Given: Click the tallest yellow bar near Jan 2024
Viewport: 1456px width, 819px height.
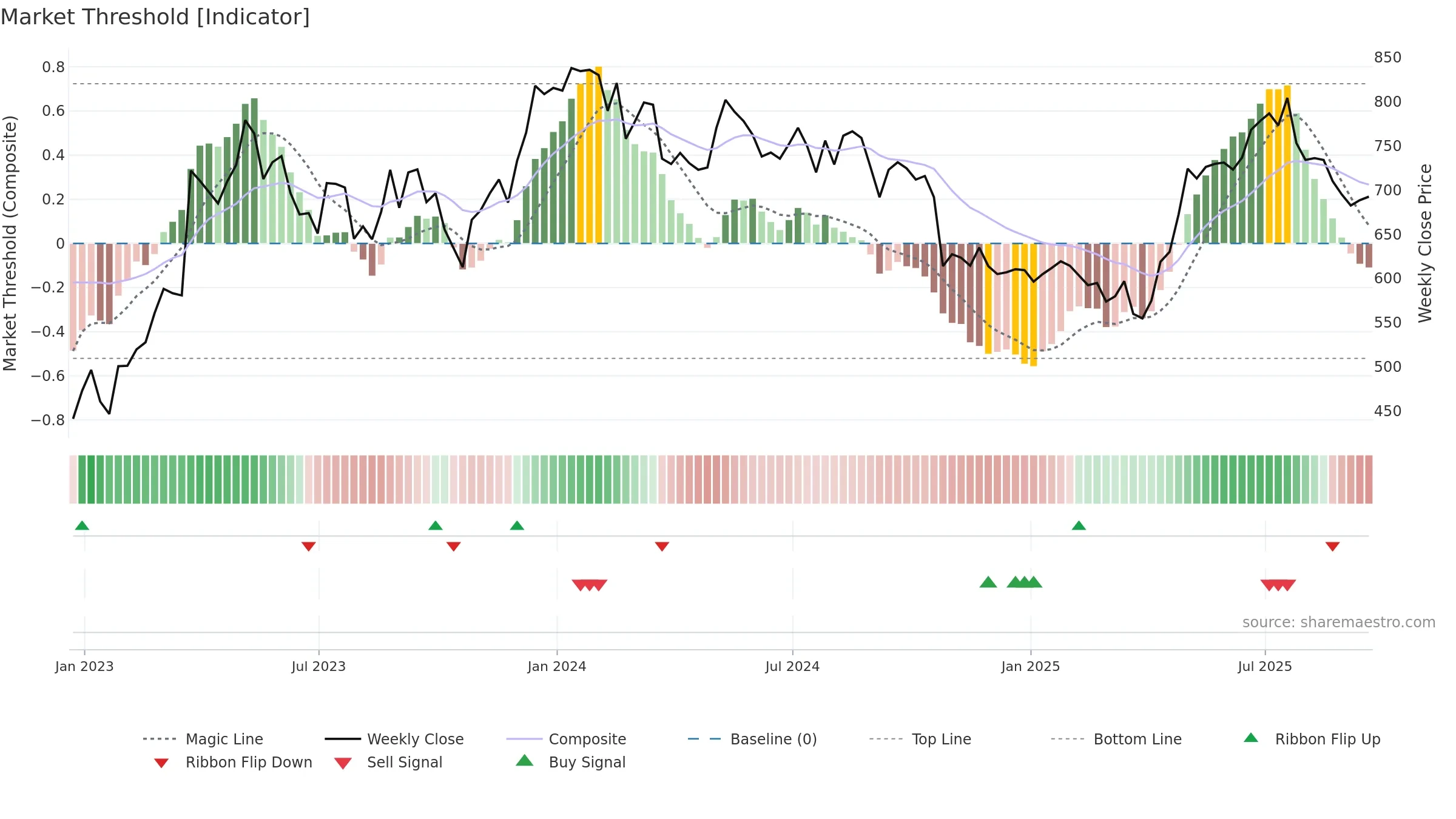Looking at the screenshot, I should (x=599, y=155).
